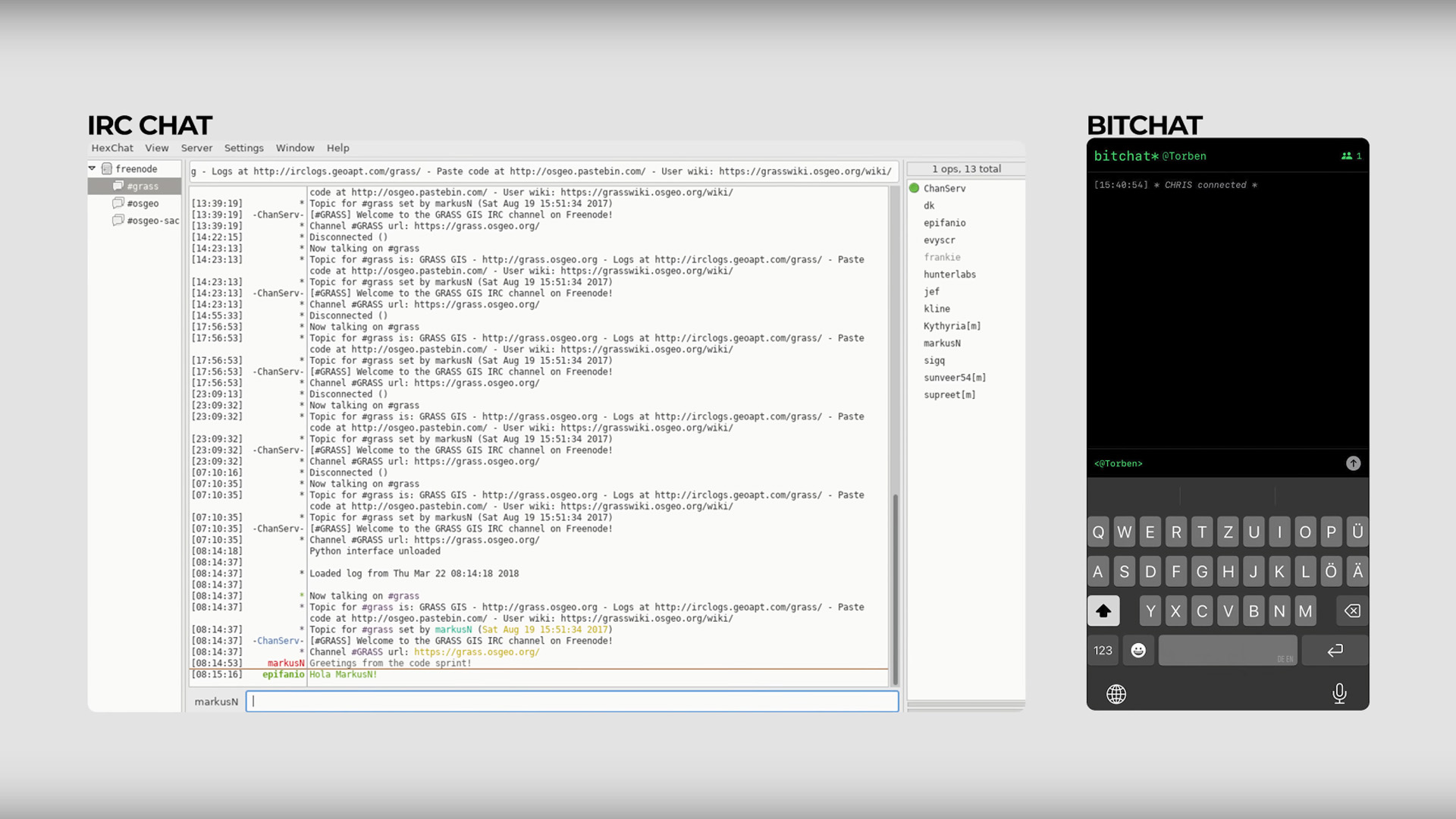The height and width of the screenshot is (819, 1456).
Task: Open the Settings menu
Action: [243, 148]
